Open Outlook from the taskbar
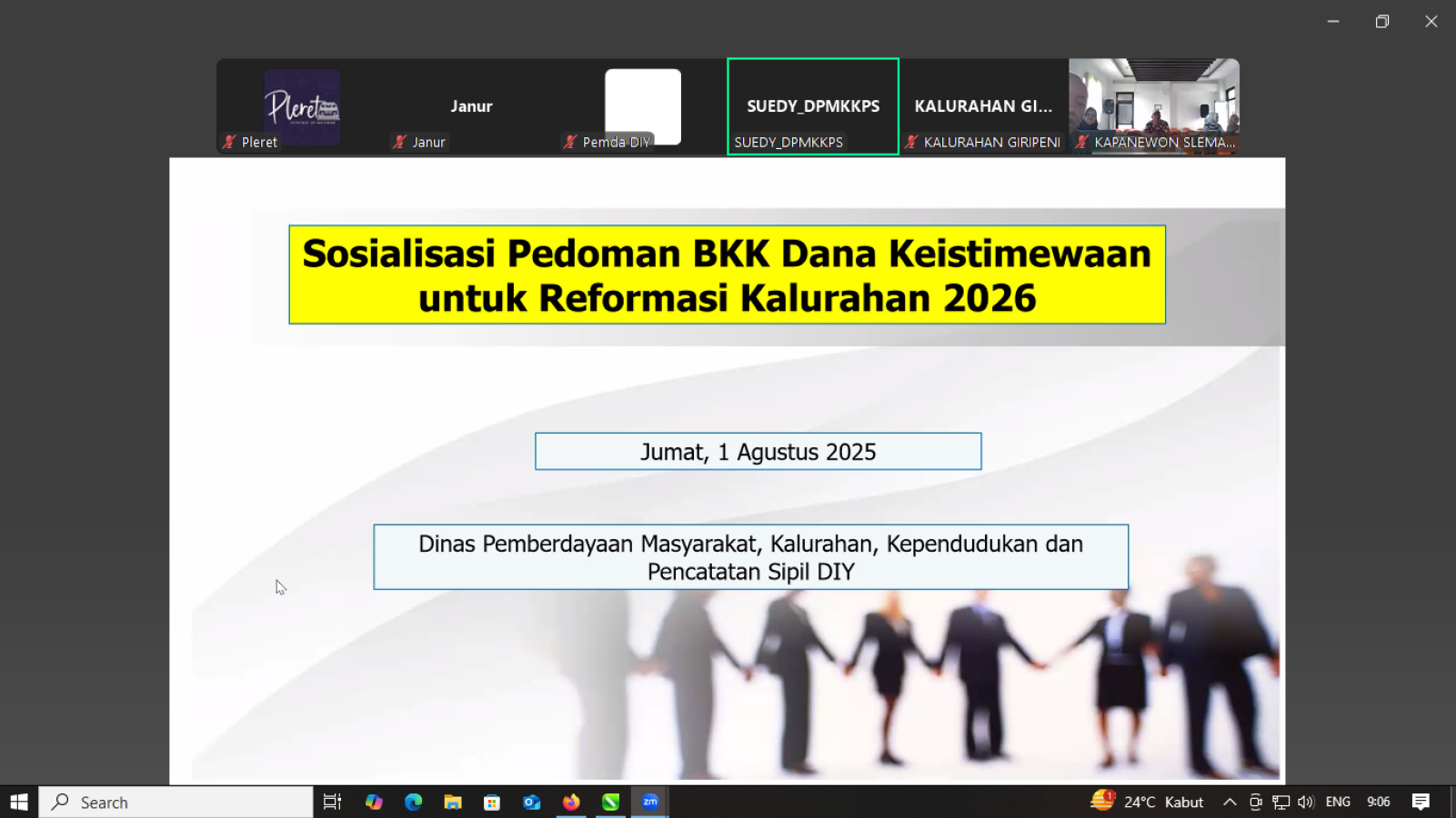 click(532, 802)
